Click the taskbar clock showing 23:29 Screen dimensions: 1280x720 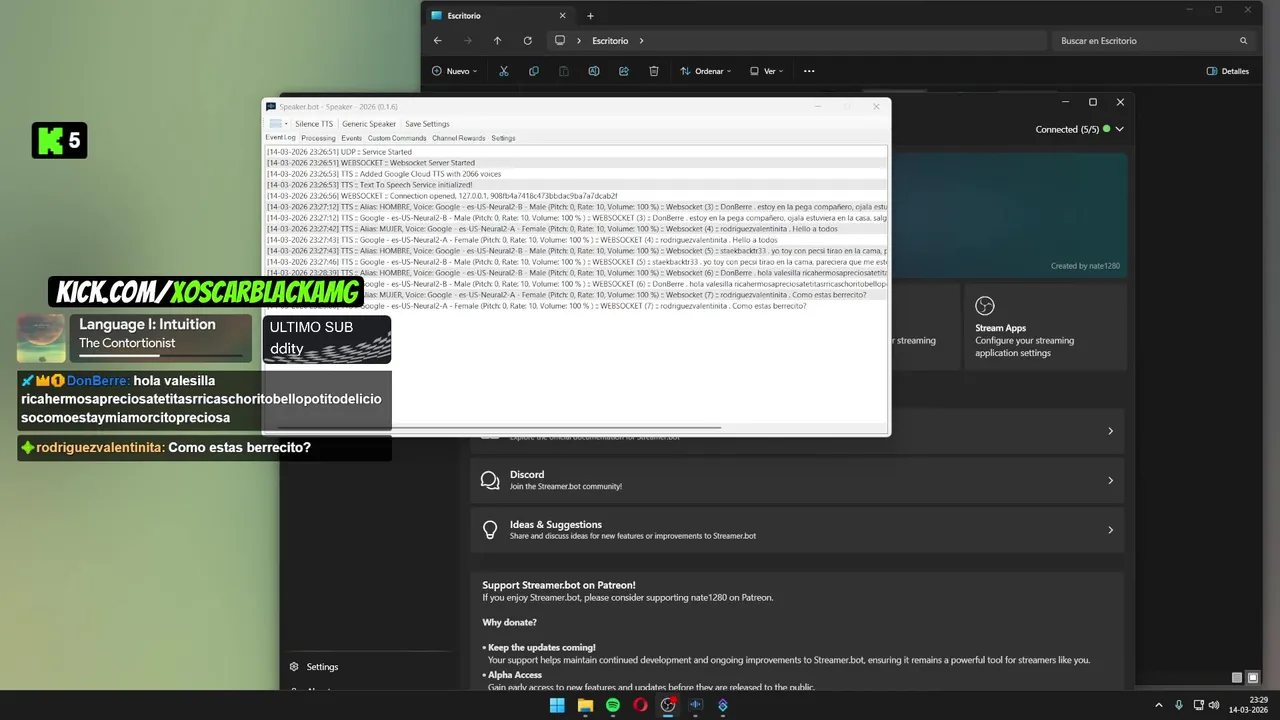tap(1248, 705)
